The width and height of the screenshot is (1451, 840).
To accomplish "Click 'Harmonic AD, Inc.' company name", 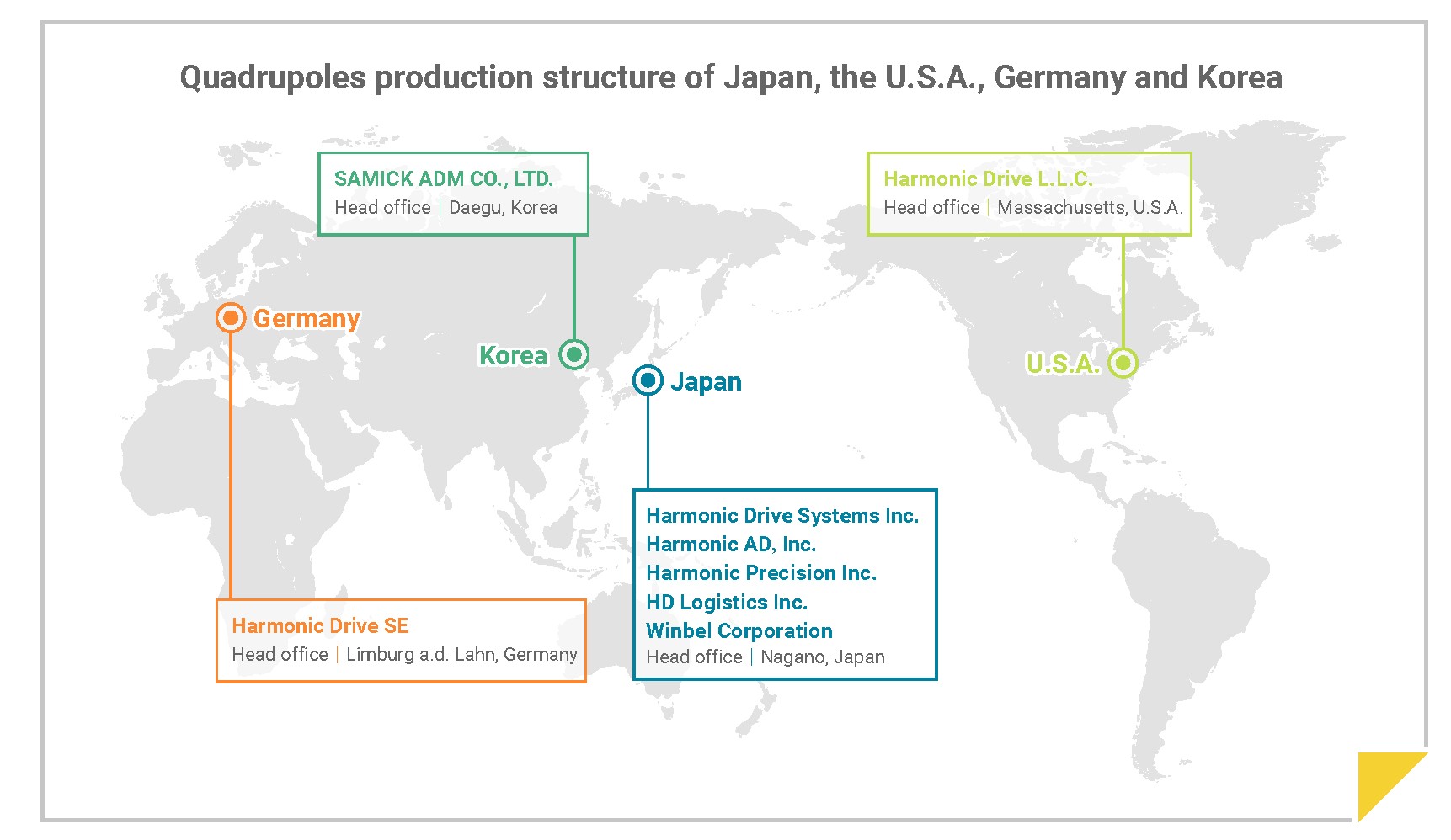I will 731,545.
